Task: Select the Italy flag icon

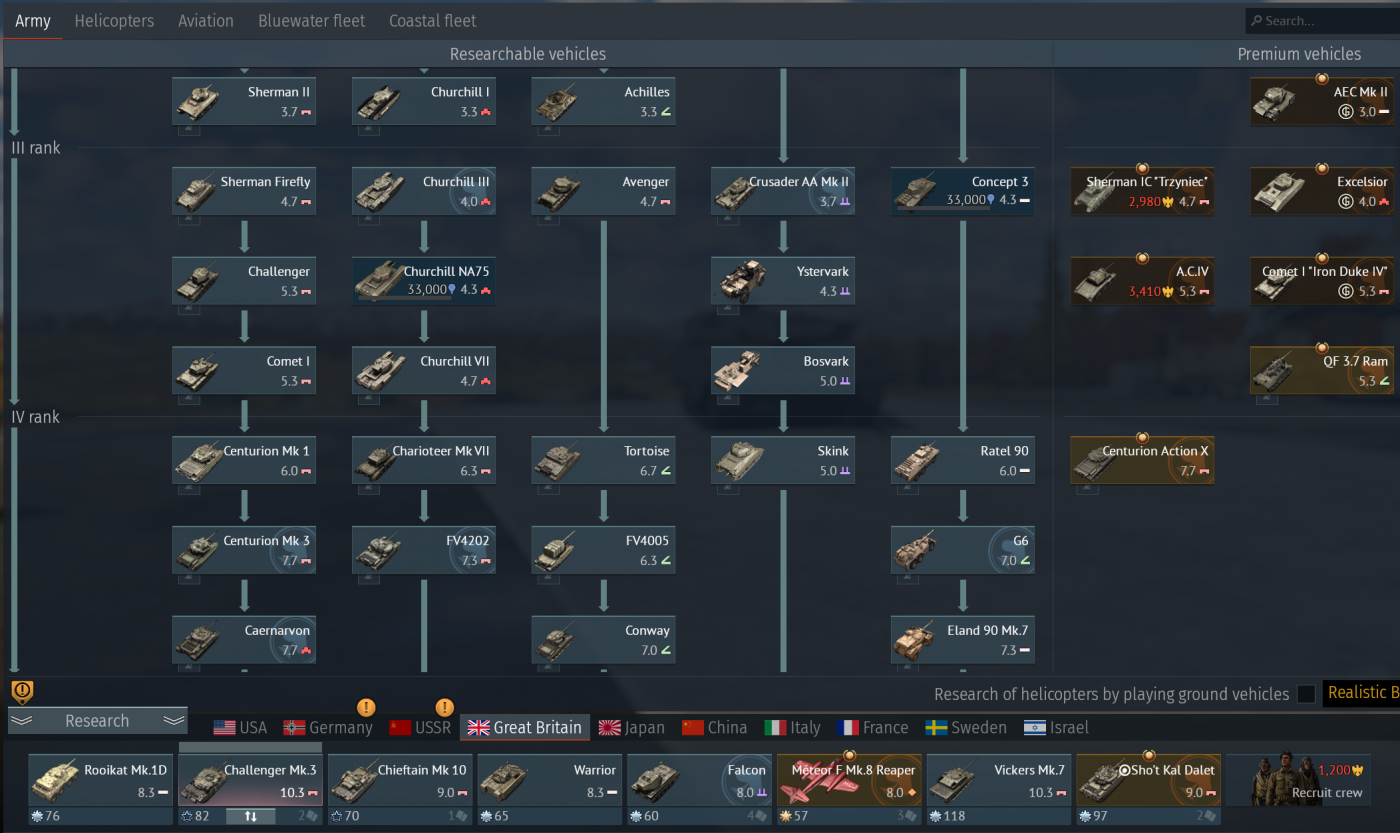Action: click(x=775, y=728)
